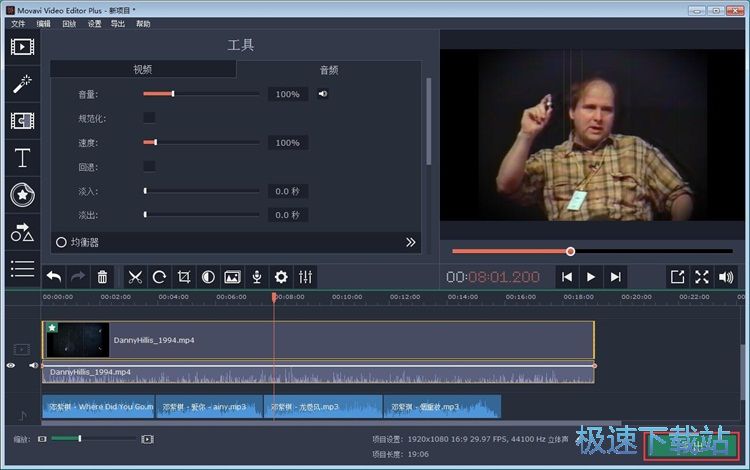This screenshot has height=470, width=750.
Task: Play the preview video
Action: pyautogui.click(x=591, y=277)
